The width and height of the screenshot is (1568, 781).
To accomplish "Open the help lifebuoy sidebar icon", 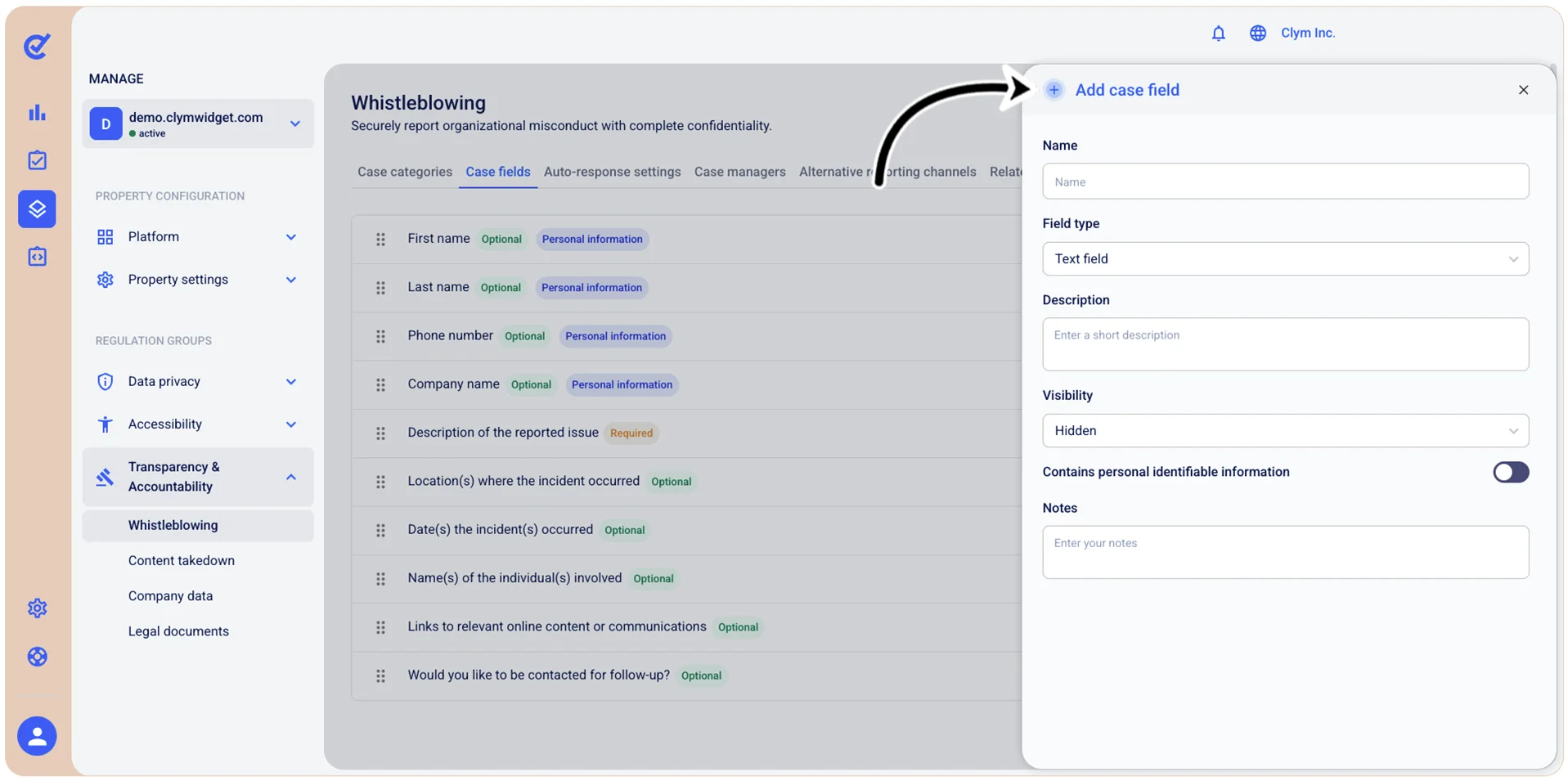I will 37,657.
